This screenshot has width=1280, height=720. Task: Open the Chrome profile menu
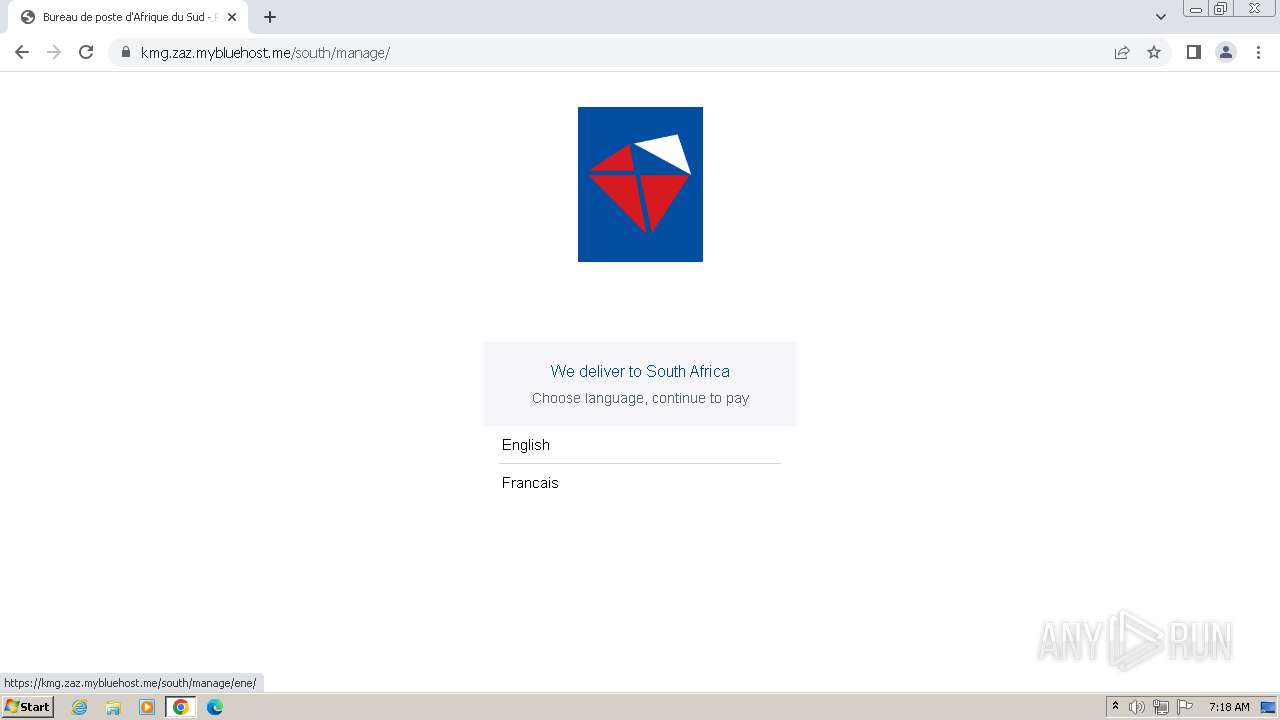point(1226,52)
